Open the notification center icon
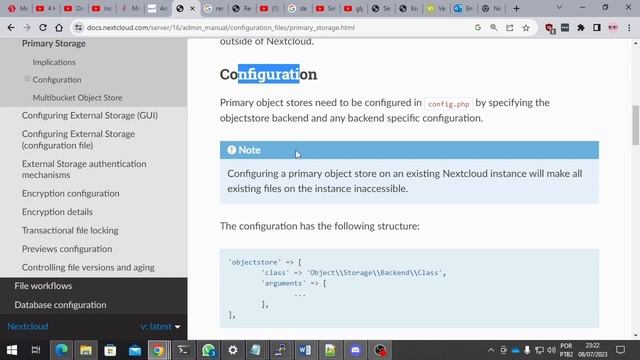 point(620,350)
